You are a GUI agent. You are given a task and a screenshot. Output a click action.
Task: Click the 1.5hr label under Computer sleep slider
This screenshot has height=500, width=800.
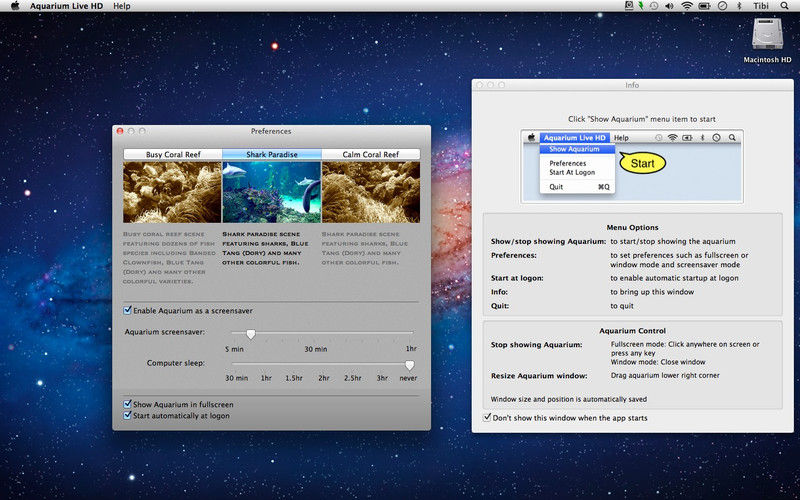(294, 378)
